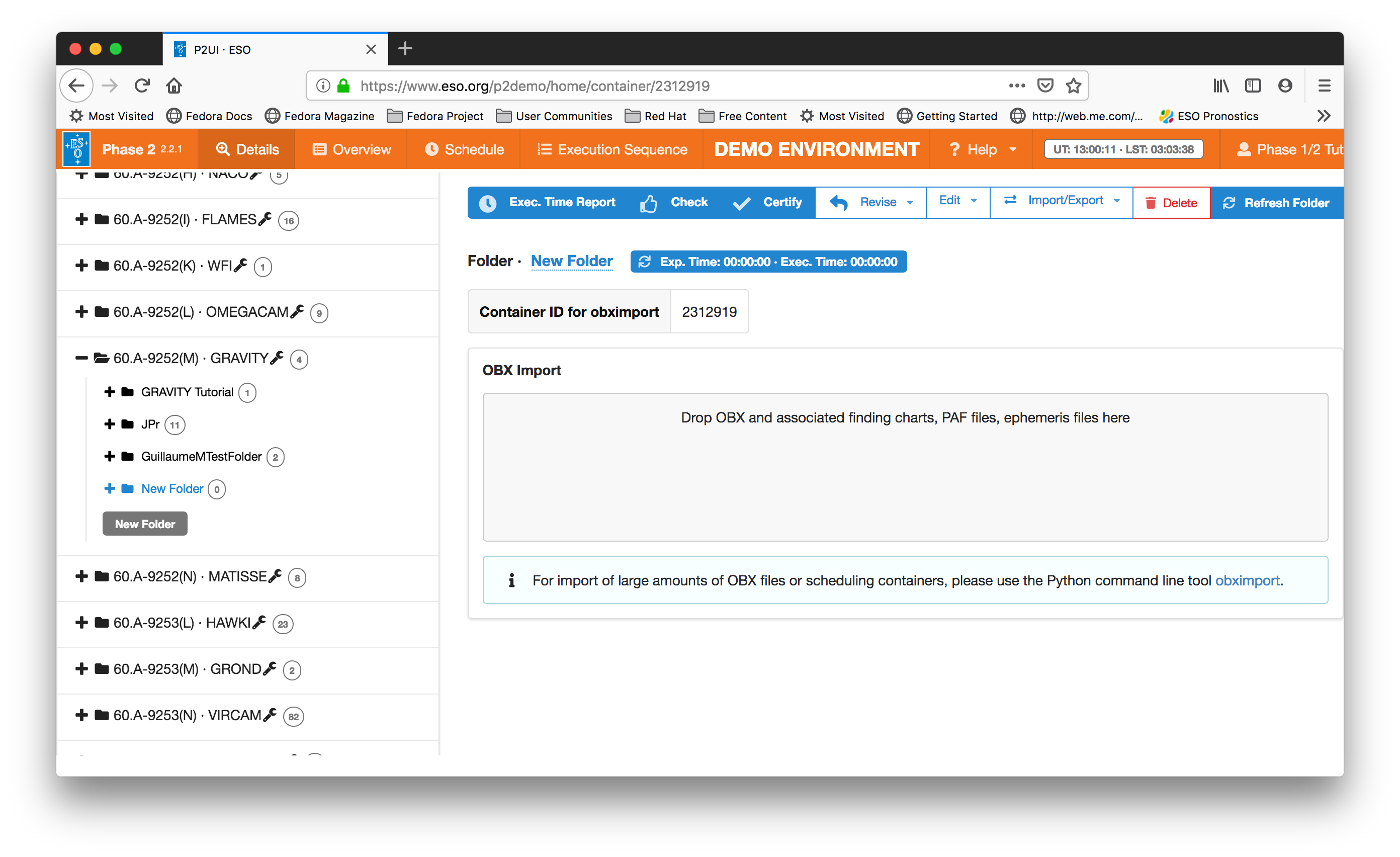
Task: Click the browser Home icon
Action: coord(174,86)
